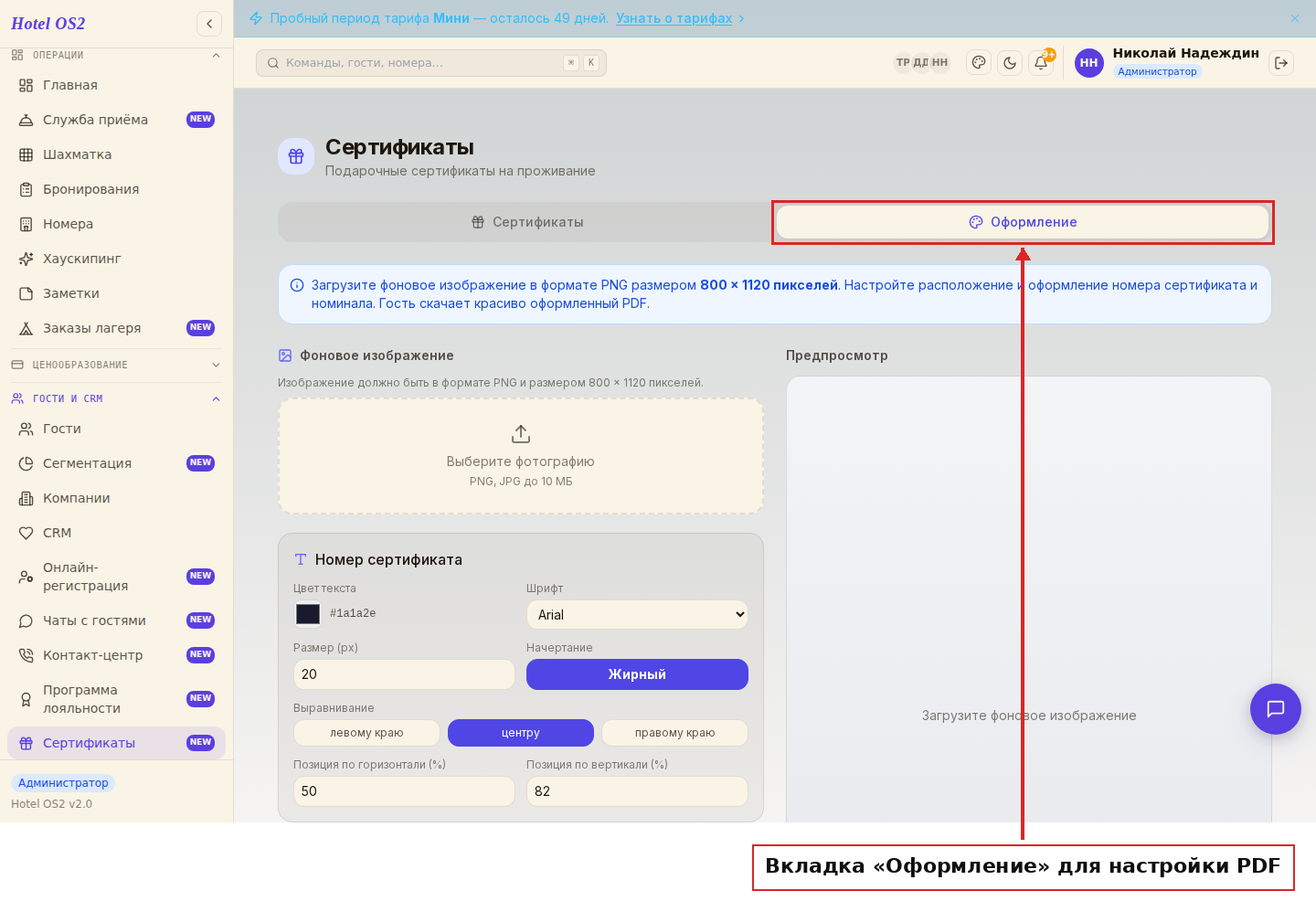1316x912 pixels.
Task: Click the upload arrow icon
Action: [x=521, y=433]
